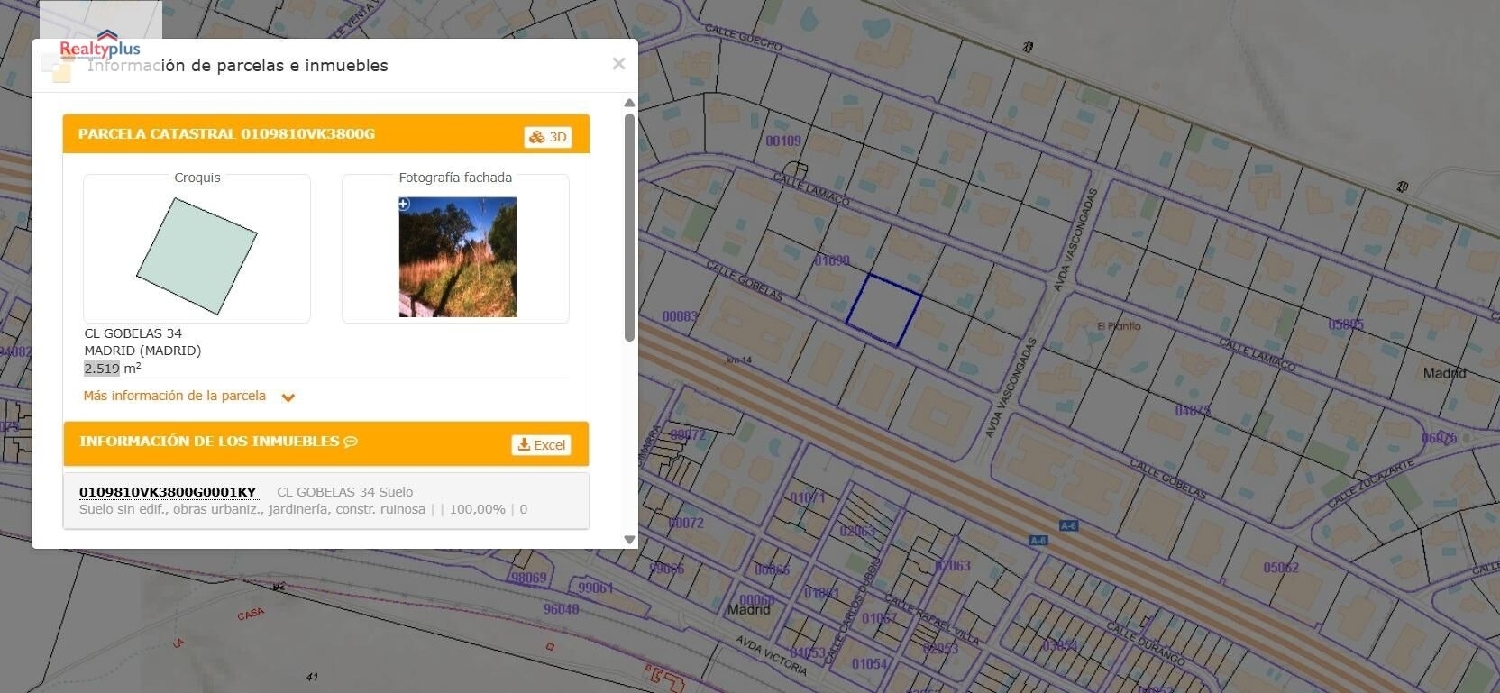Click the Croquis parcel sketch
Viewport: 1500px width, 693px height.
[x=197, y=255]
